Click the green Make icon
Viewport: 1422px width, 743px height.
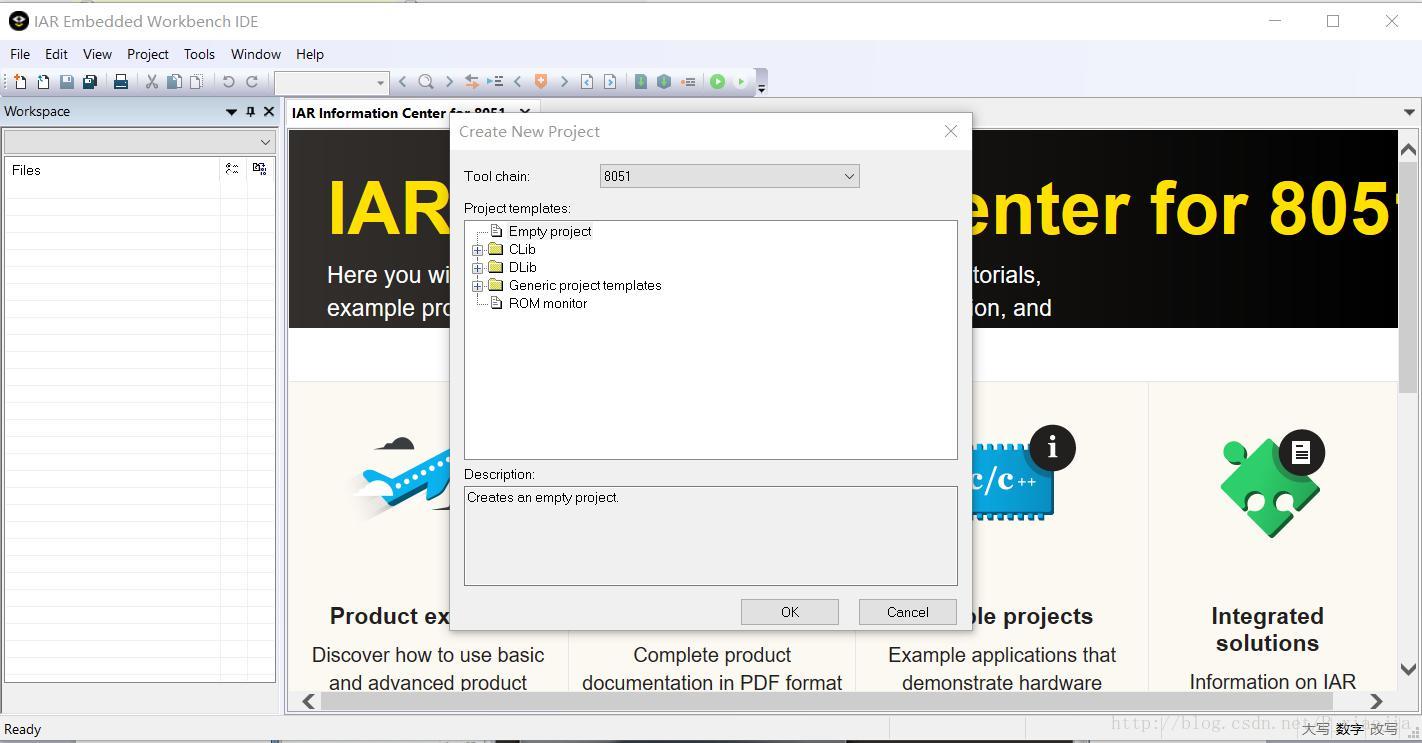click(x=664, y=82)
